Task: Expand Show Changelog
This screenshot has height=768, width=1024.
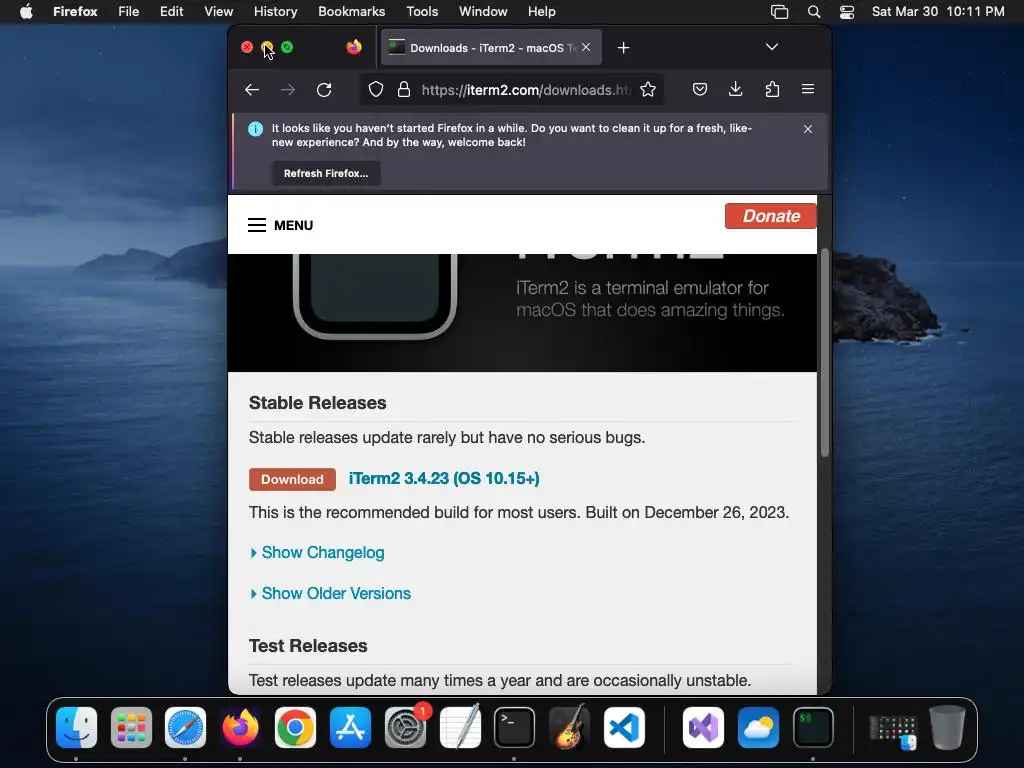Action: 317,552
